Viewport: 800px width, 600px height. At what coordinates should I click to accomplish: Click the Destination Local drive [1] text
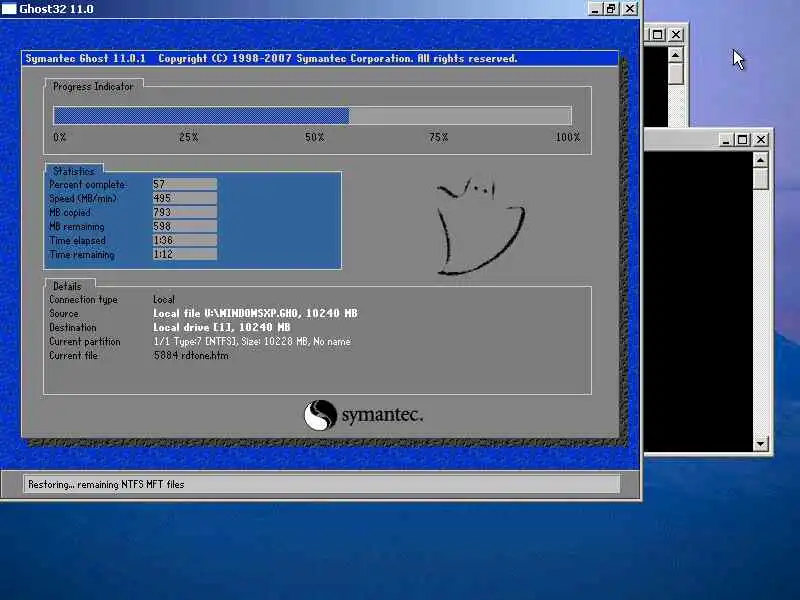[x=221, y=327]
